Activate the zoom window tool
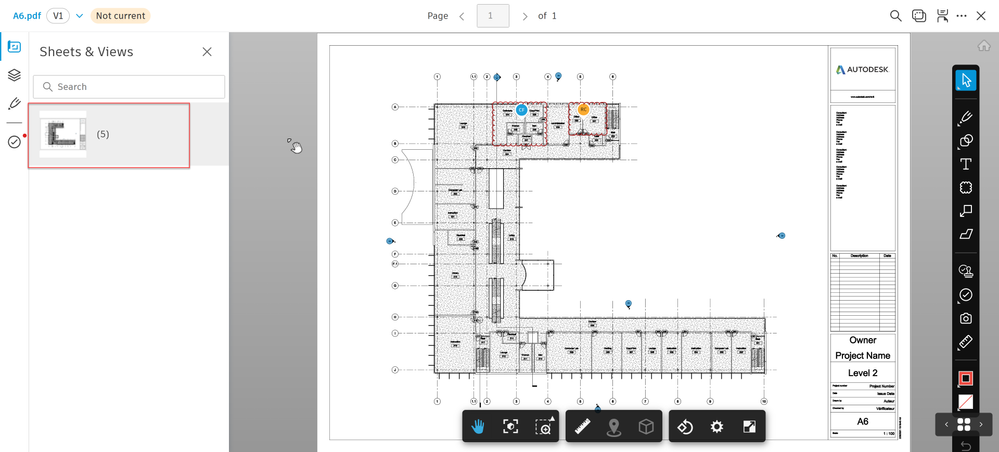 coord(543,427)
